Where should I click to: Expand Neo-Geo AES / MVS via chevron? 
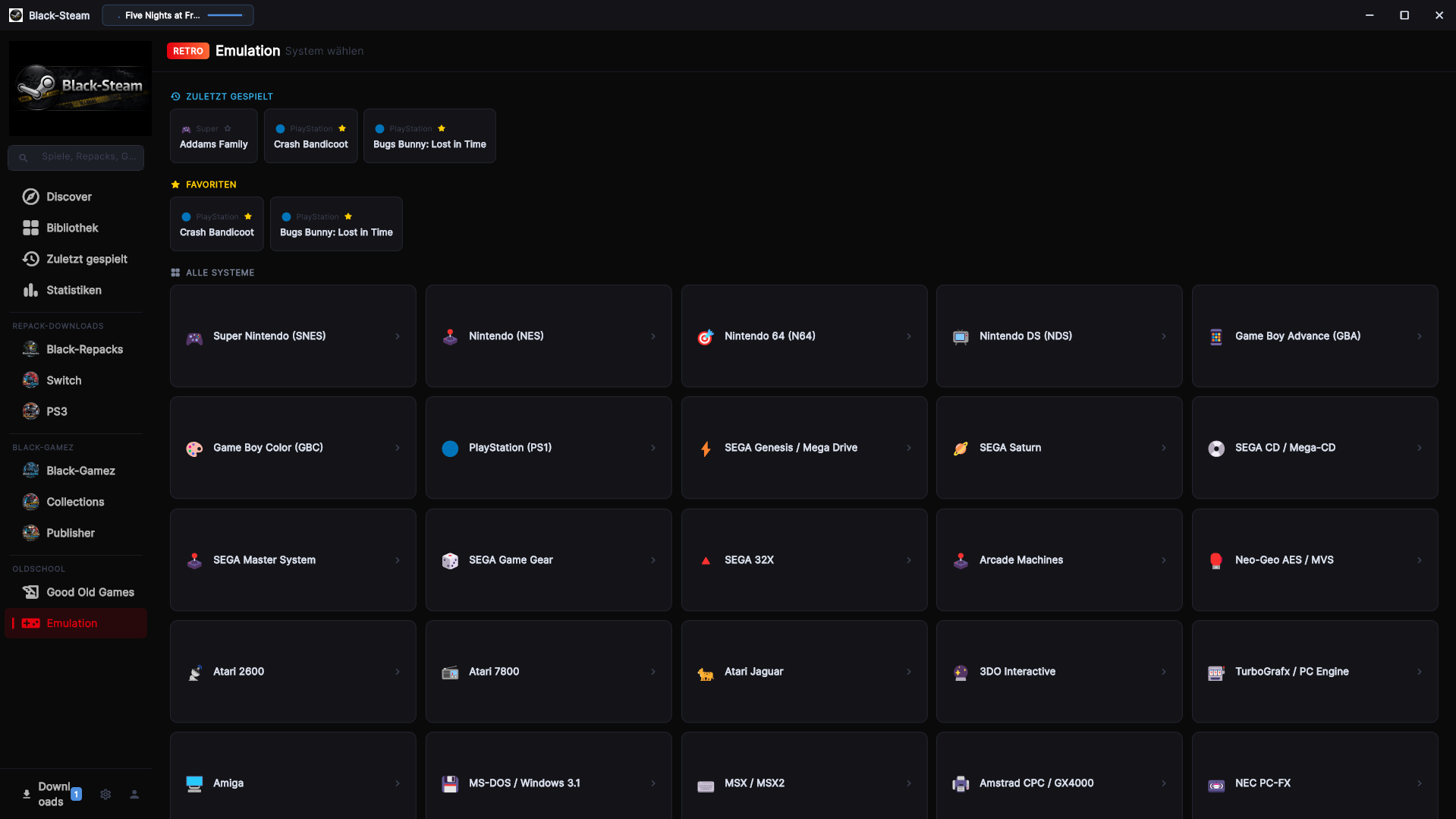1420,560
